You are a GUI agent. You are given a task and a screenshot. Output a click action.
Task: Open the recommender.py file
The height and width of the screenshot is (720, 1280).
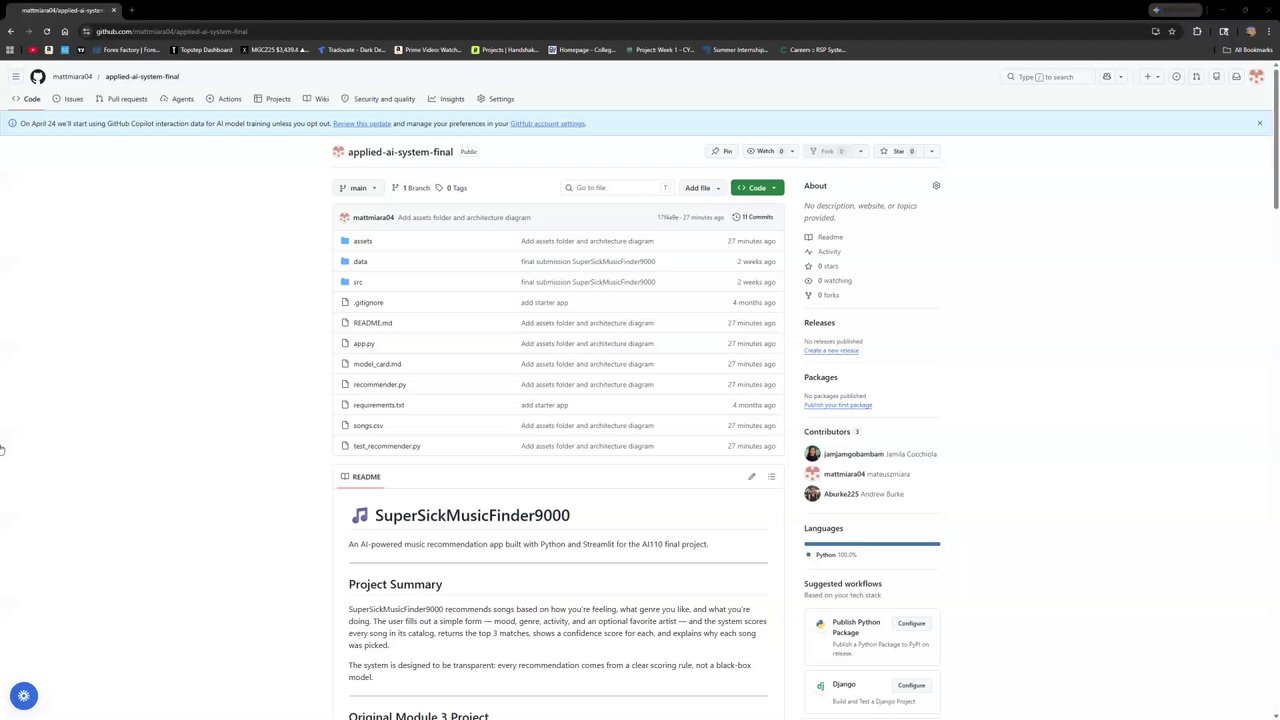(379, 385)
